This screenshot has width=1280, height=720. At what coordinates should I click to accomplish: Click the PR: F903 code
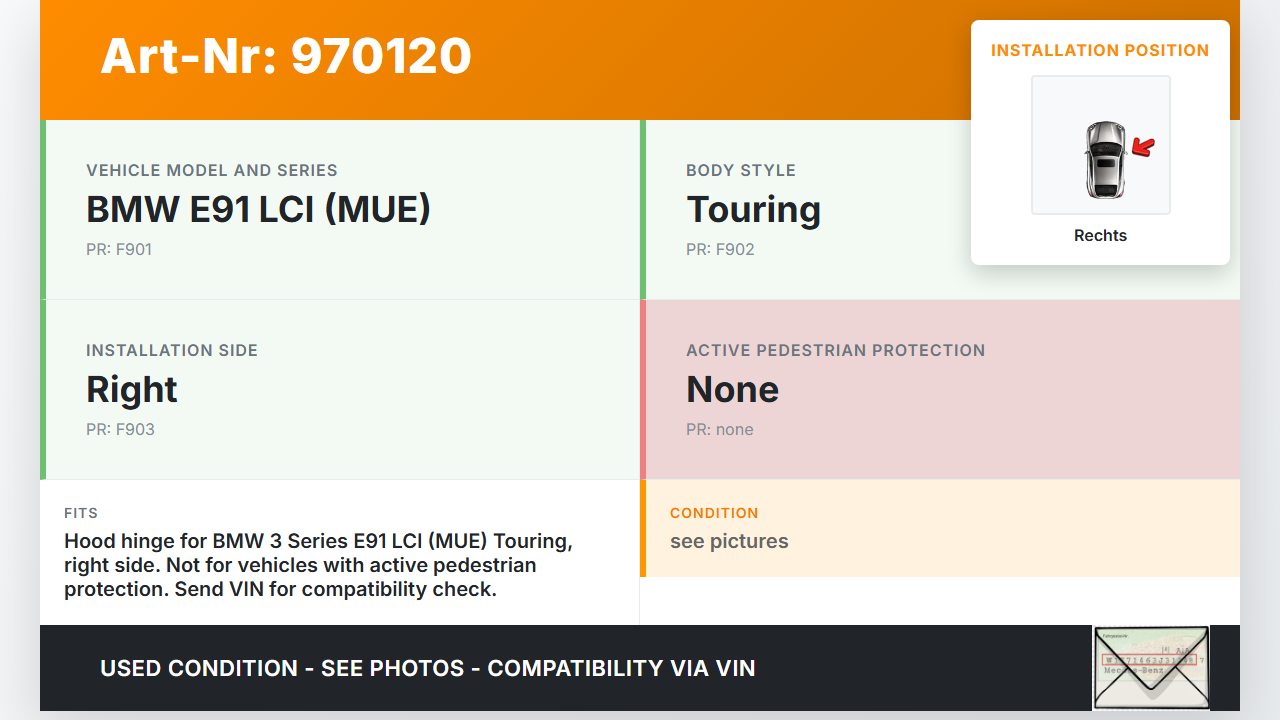[120, 429]
